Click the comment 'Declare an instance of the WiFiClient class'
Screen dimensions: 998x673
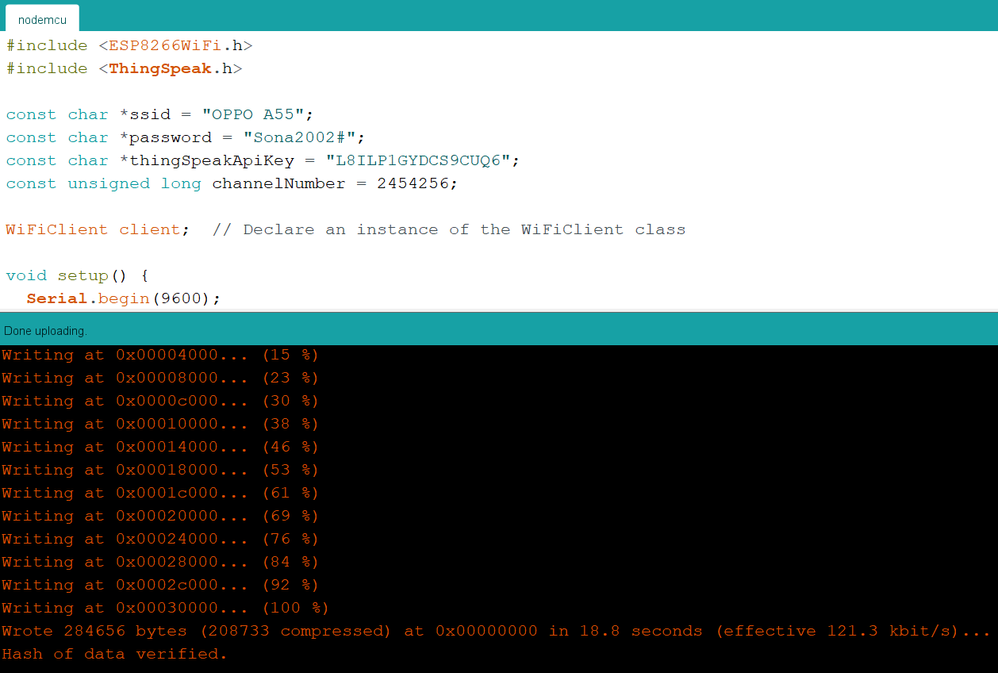coord(464,229)
